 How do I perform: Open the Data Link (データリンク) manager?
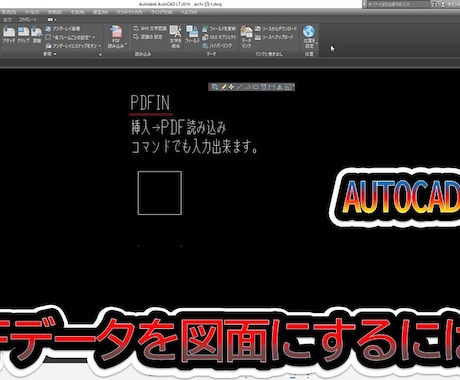[x=246, y=37]
